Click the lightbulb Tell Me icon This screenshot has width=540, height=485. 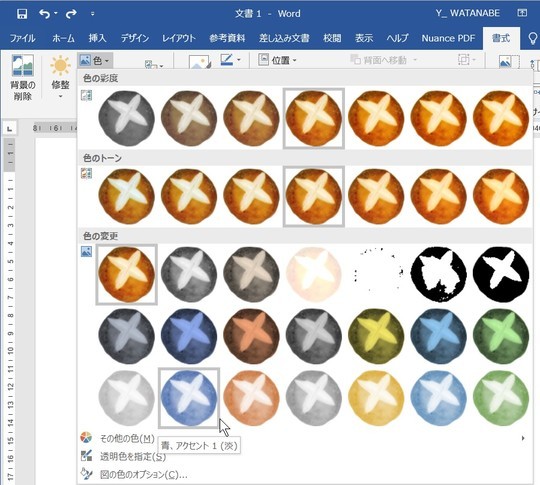pos(533,39)
